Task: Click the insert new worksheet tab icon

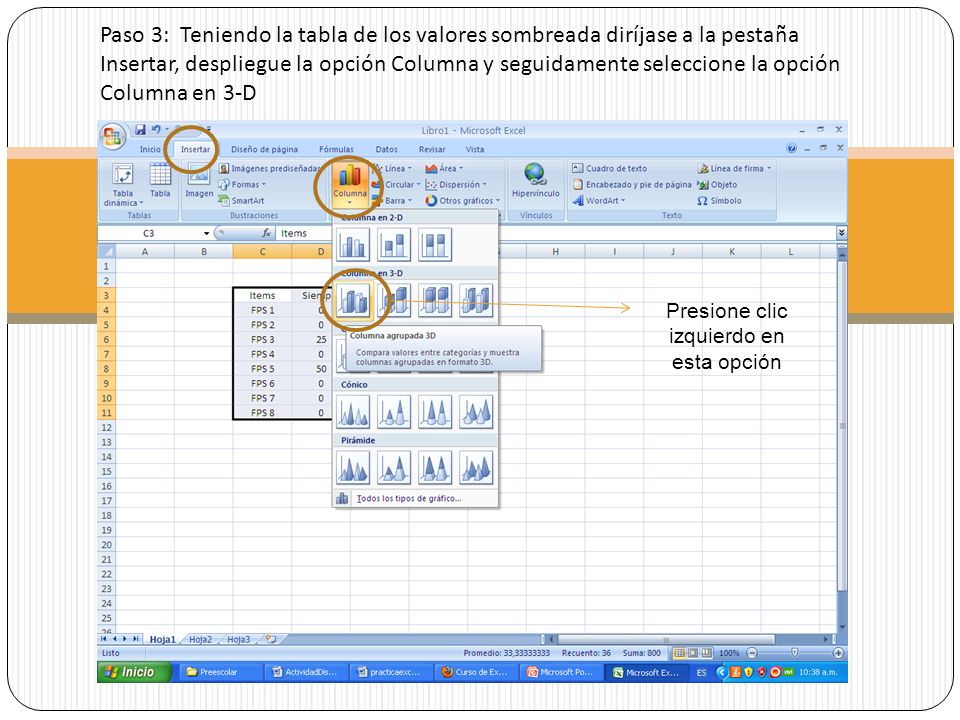Action: pyautogui.click(x=271, y=639)
